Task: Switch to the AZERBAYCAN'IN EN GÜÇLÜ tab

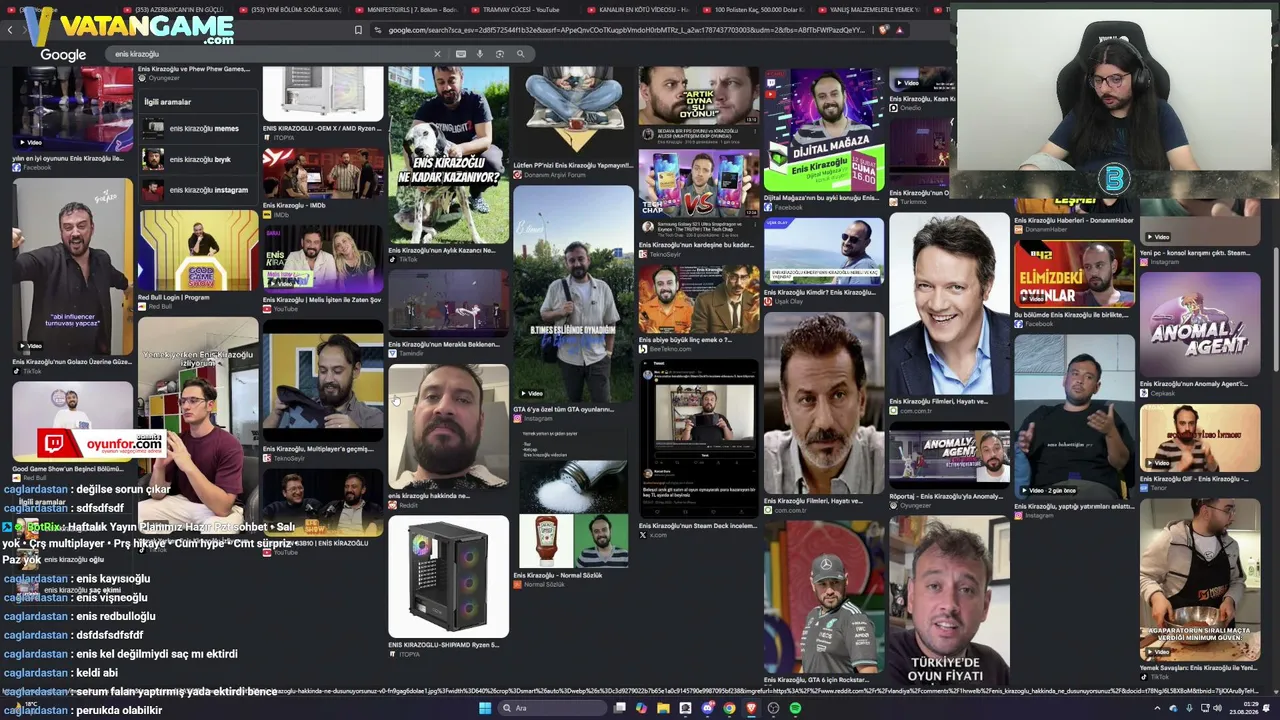Action: tap(173, 9)
